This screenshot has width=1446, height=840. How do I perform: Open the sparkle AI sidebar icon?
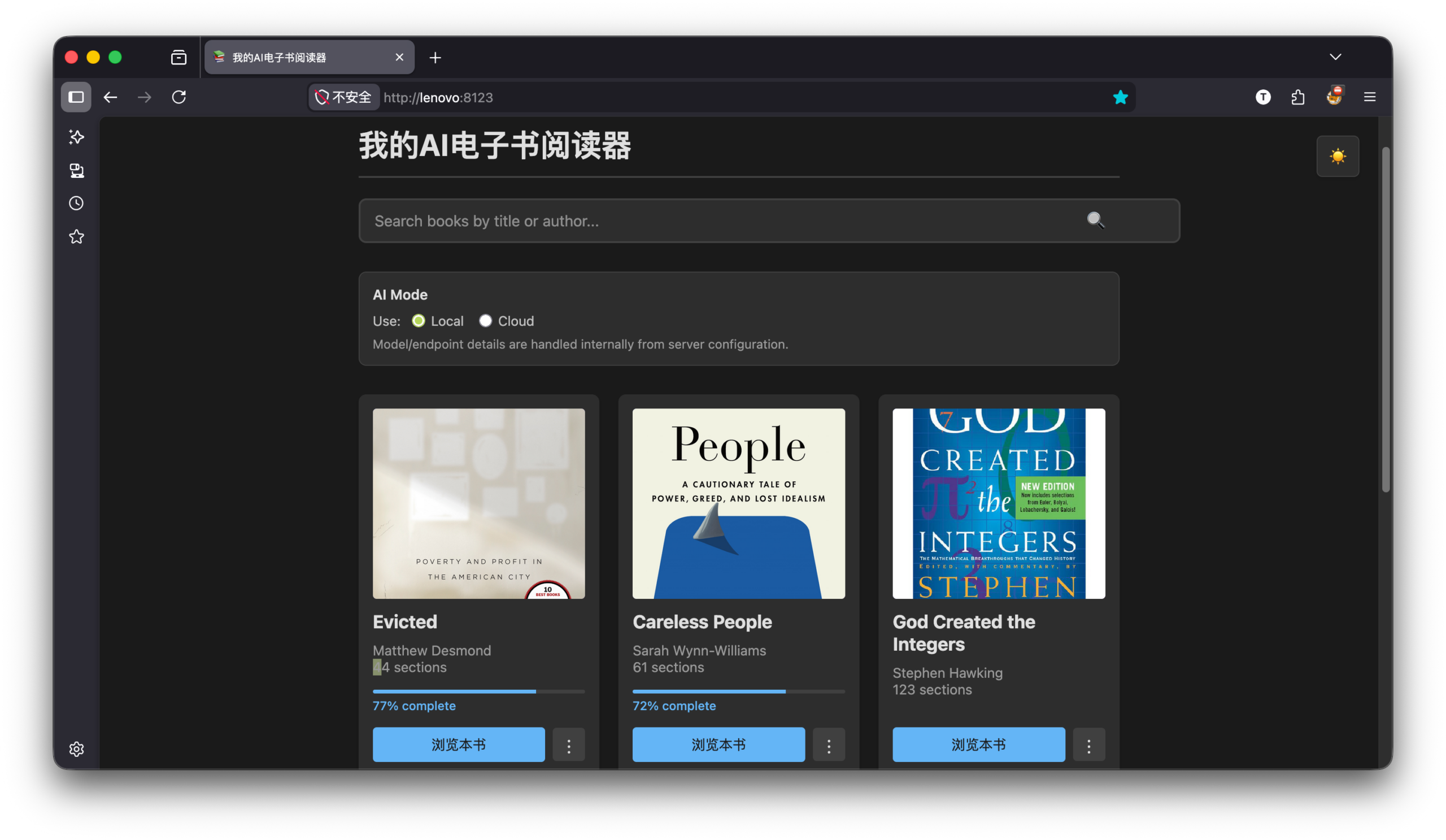76,137
